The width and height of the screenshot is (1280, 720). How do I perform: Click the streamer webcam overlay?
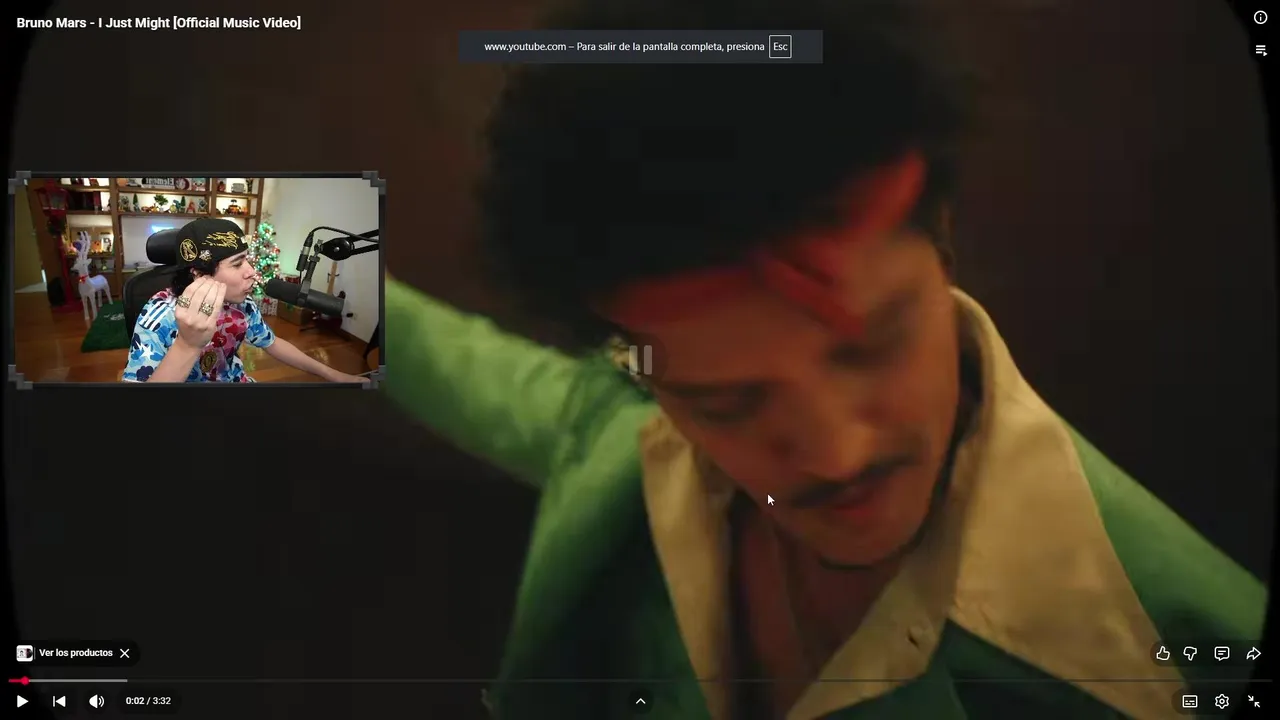[197, 280]
